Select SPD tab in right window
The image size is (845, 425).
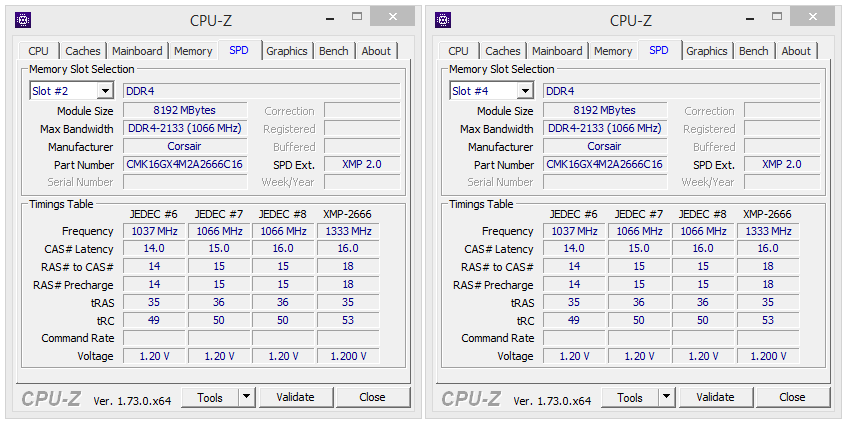[659, 50]
